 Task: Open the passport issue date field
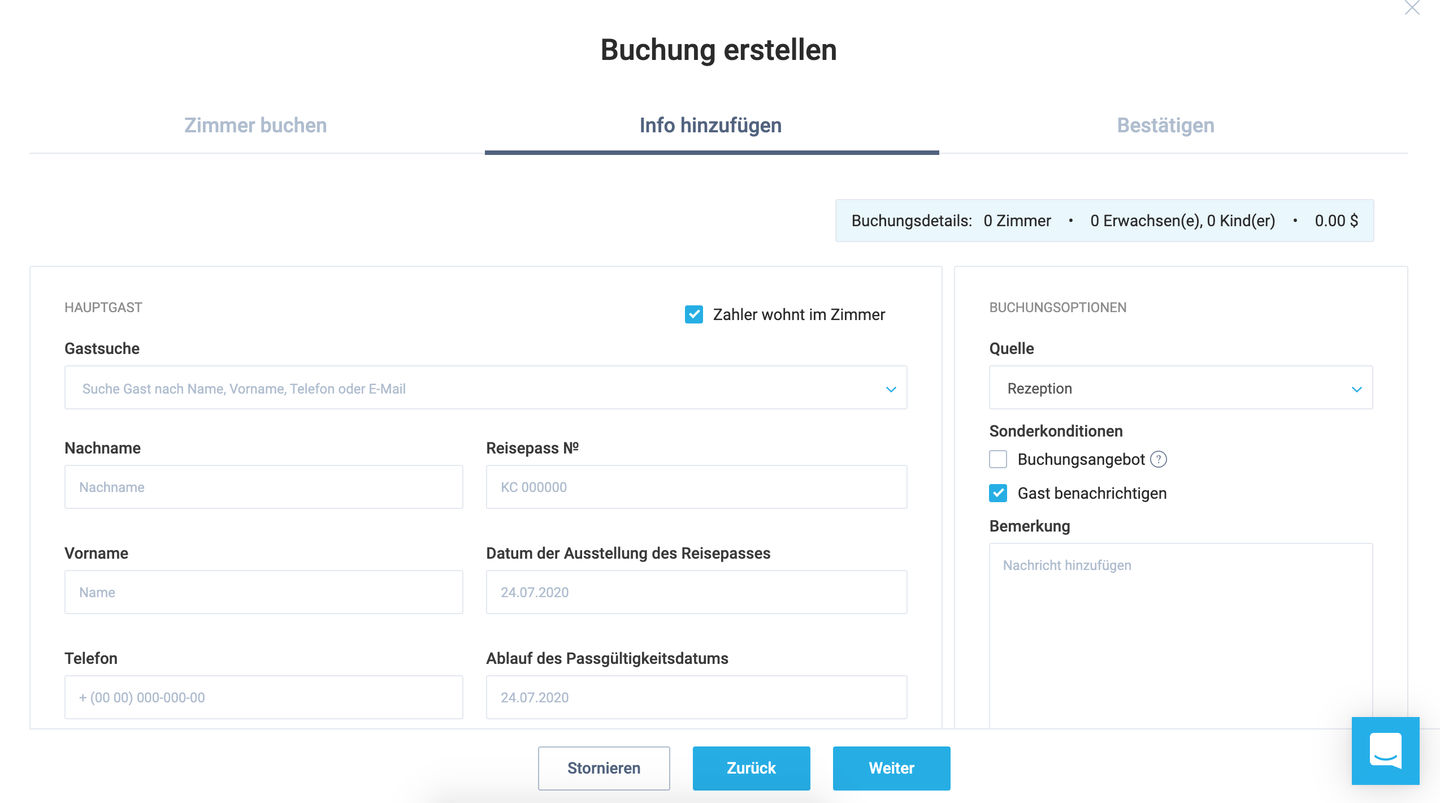[x=697, y=592]
